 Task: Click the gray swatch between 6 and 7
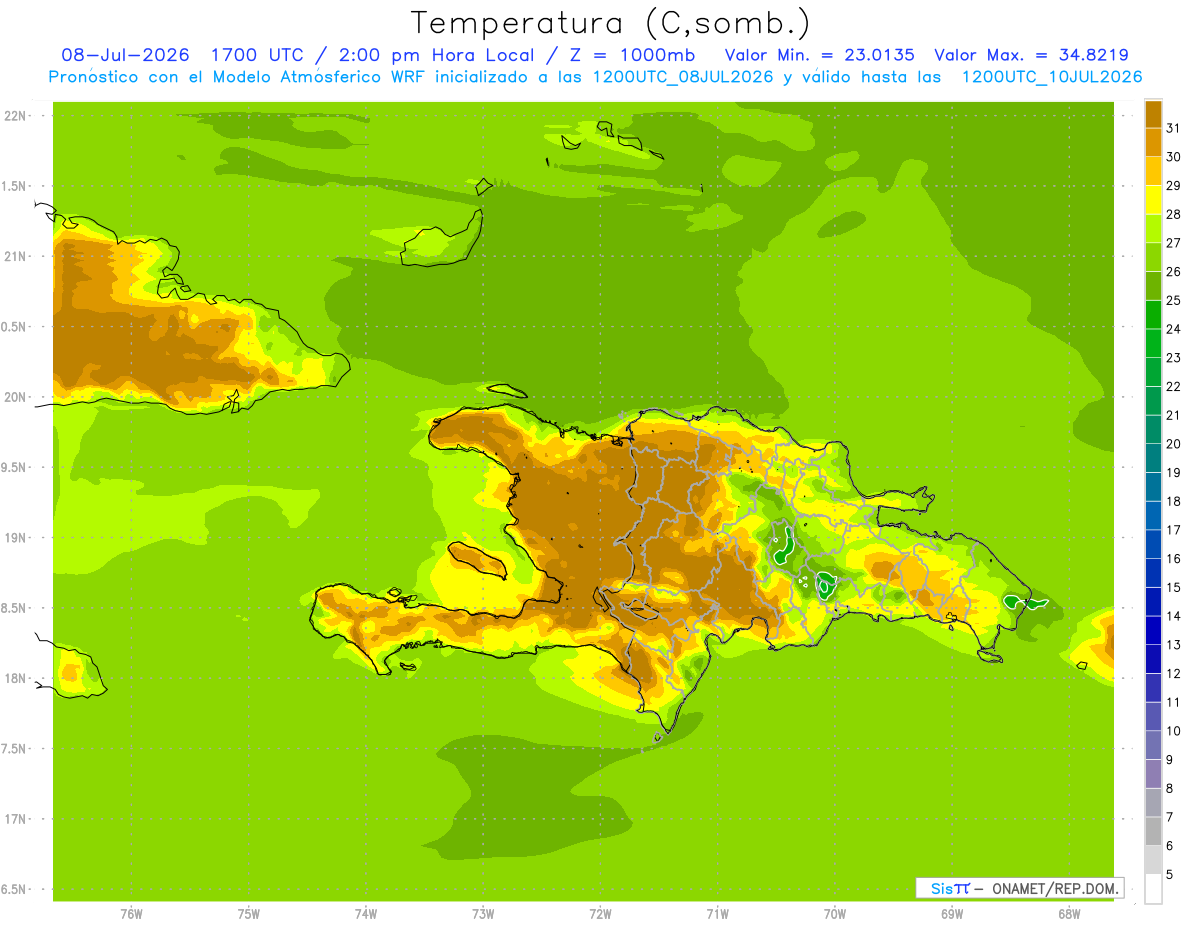1153,831
